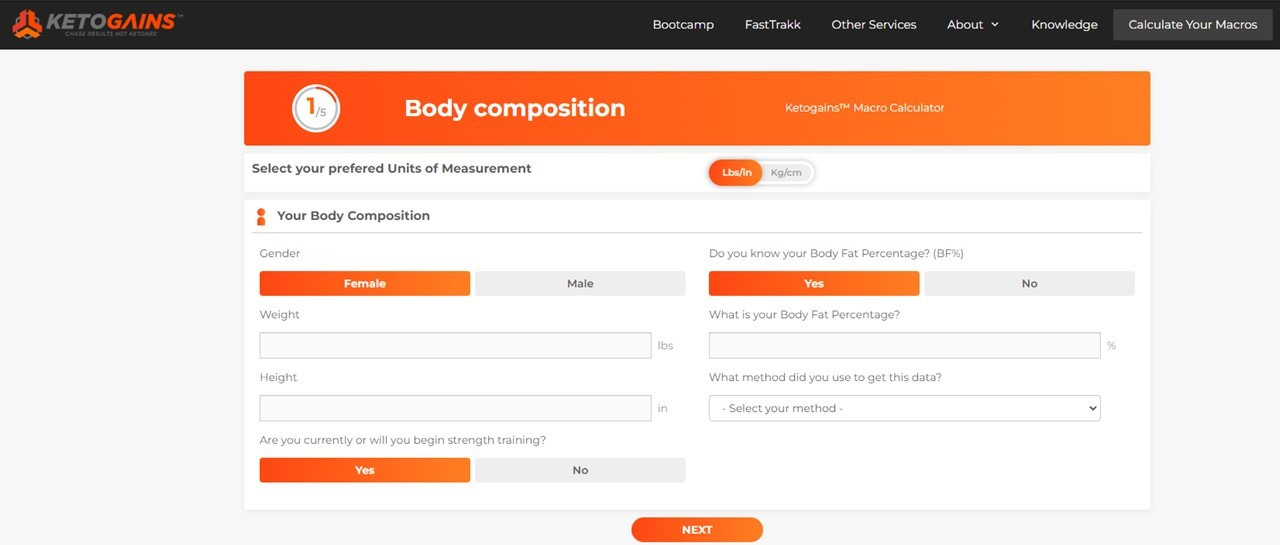
Task: Click the step 1/5 progress circle
Action: coord(316,108)
